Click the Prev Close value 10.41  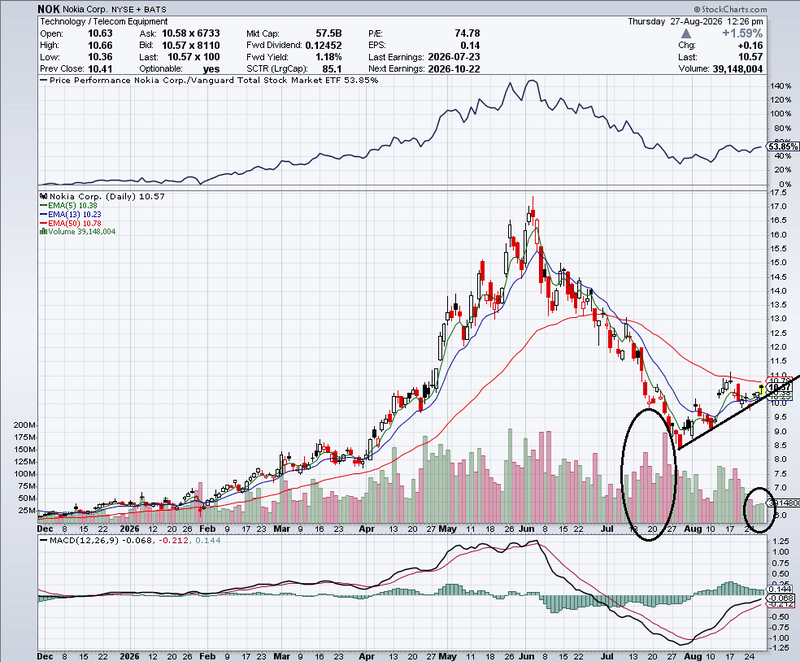point(100,68)
